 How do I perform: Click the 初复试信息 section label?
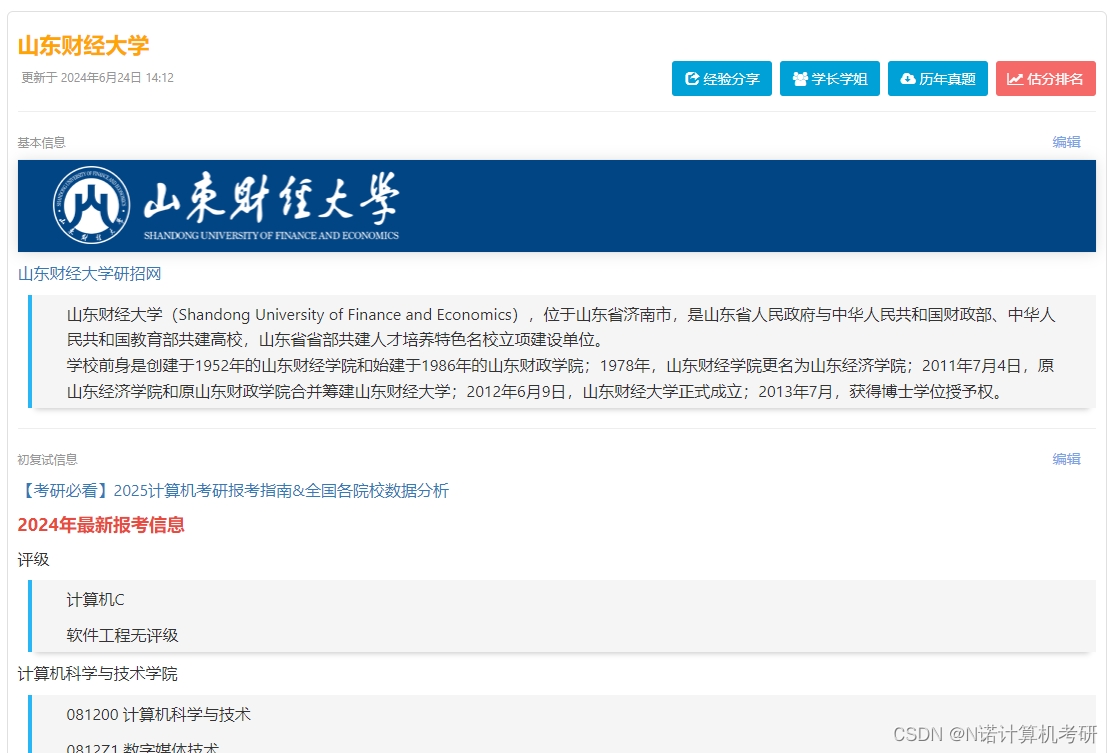(48, 460)
